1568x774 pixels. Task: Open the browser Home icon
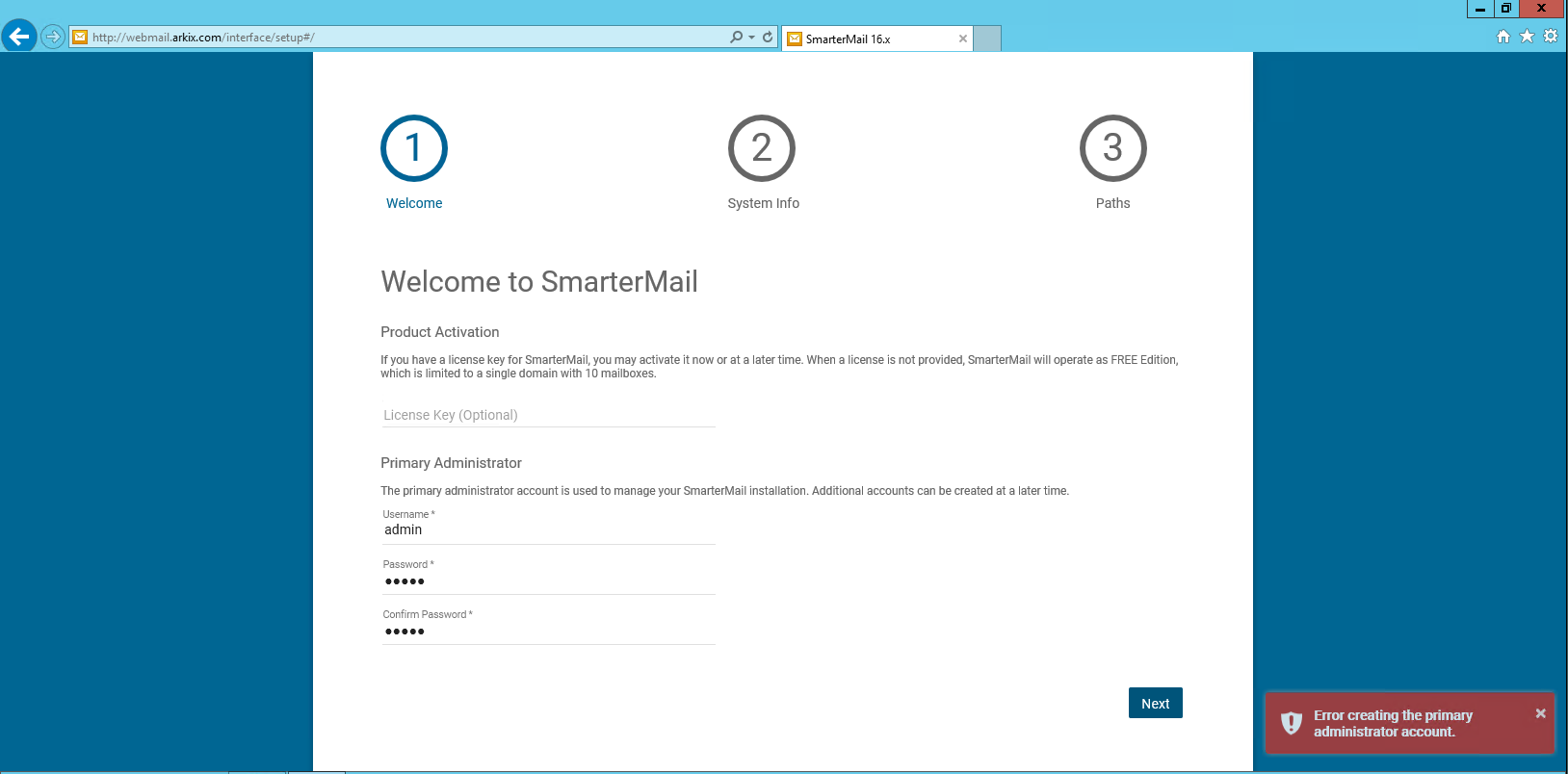click(1503, 37)
